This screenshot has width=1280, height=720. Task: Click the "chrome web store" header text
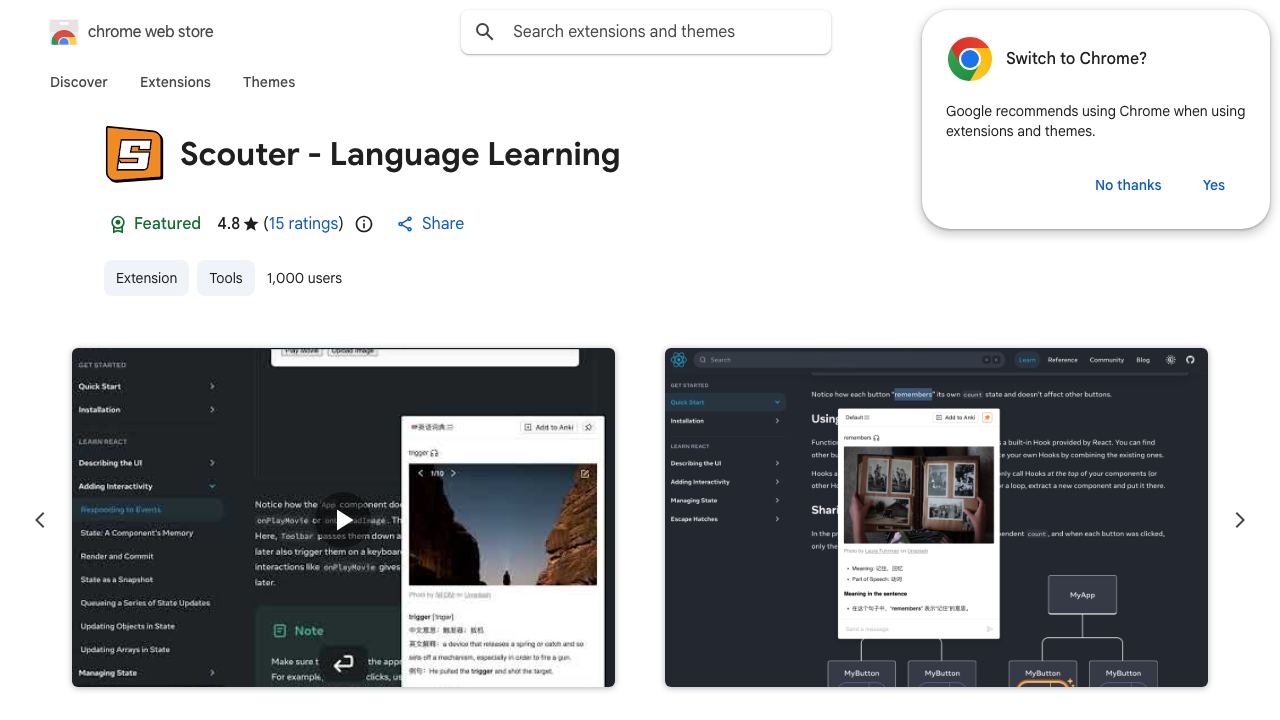point(151,32)
